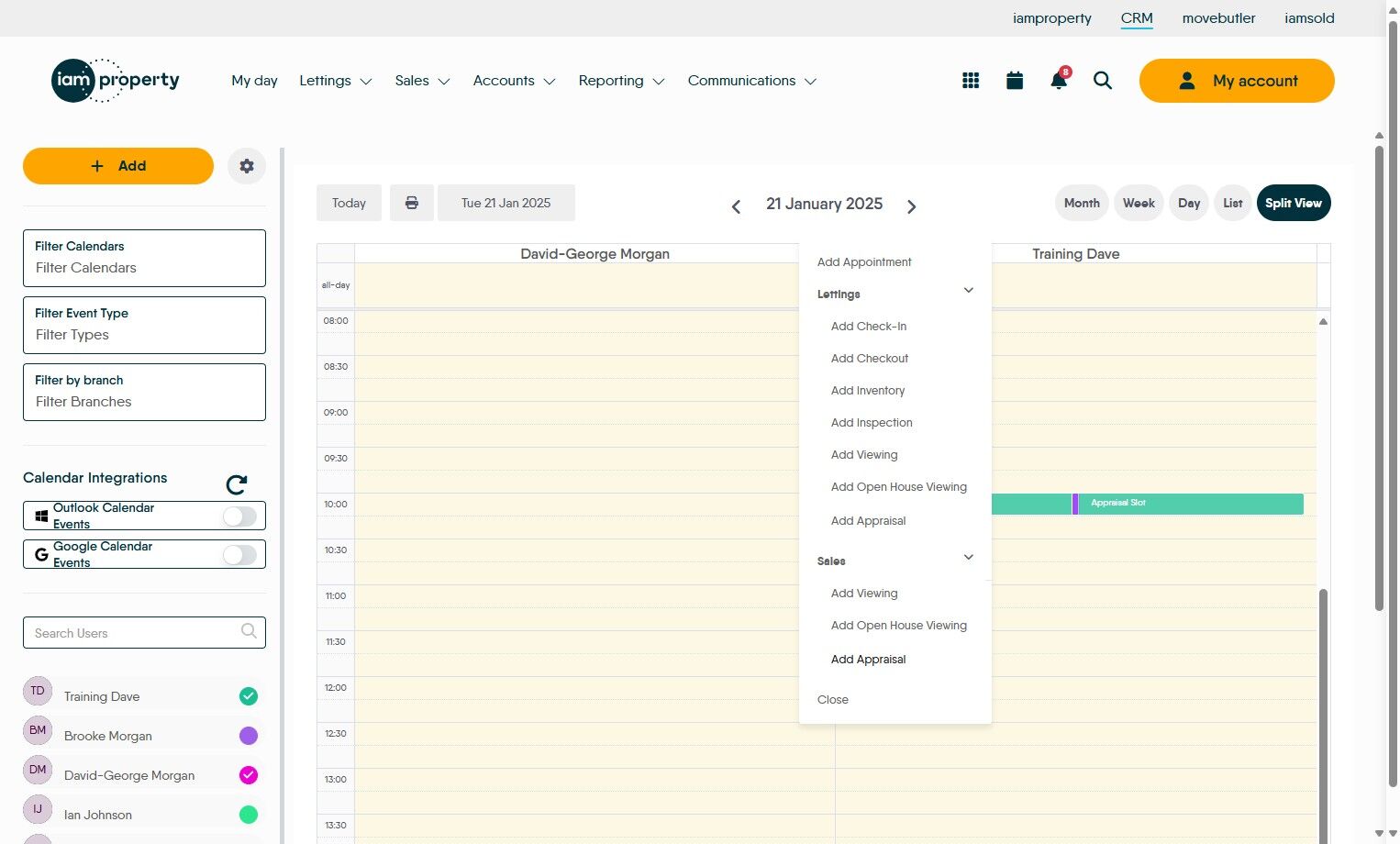
Task: Click the BM avatar for Brooke Morgan
Action: pos(38,730)
